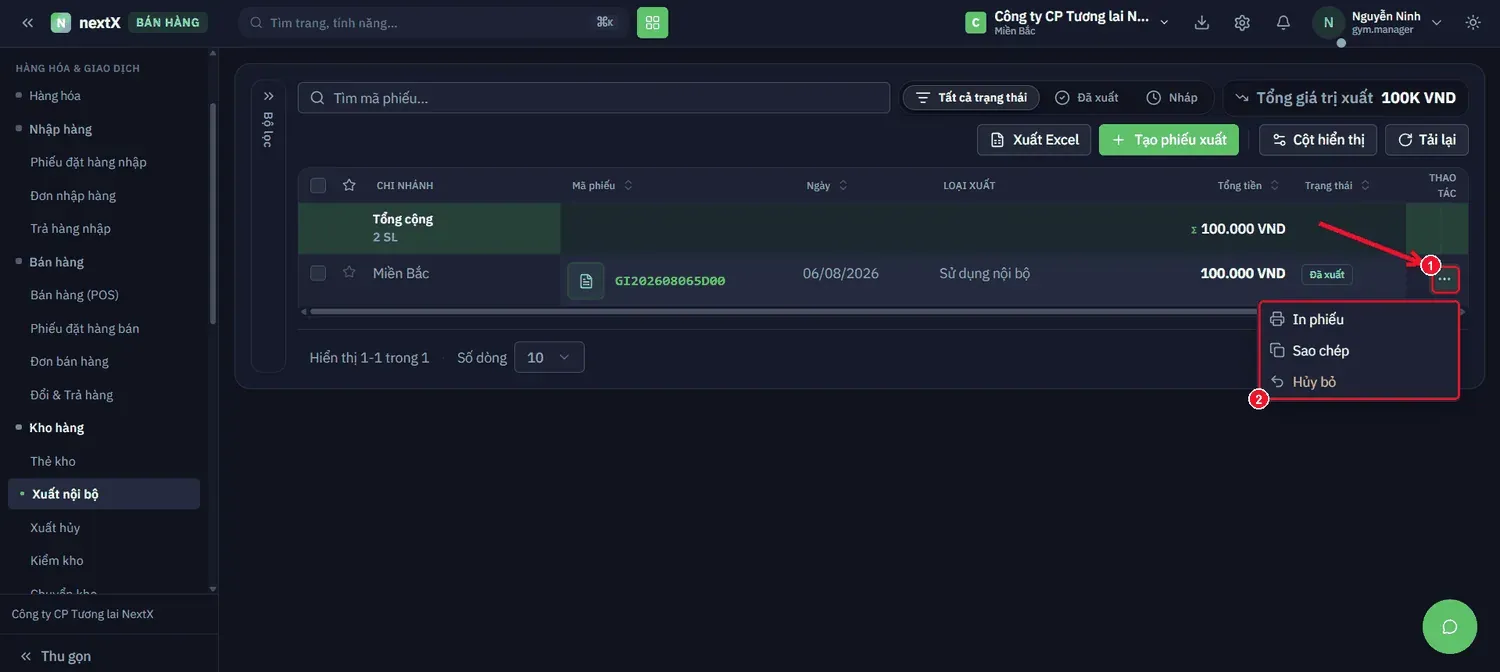Check the select-all header checkbox
Viewport: 1500px width, 672px height.
tap(318, 185)
